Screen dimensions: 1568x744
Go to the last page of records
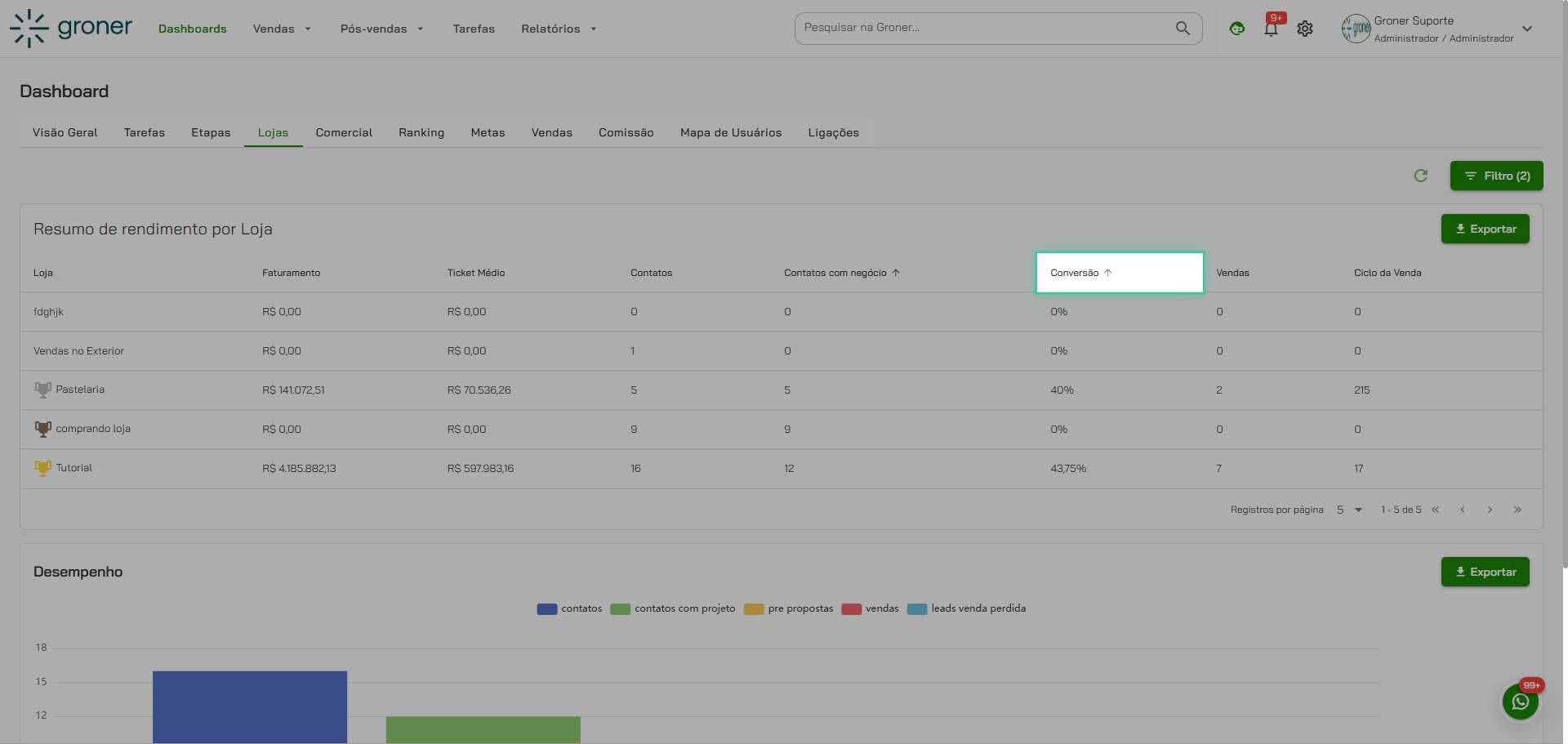coord(1517,510)
